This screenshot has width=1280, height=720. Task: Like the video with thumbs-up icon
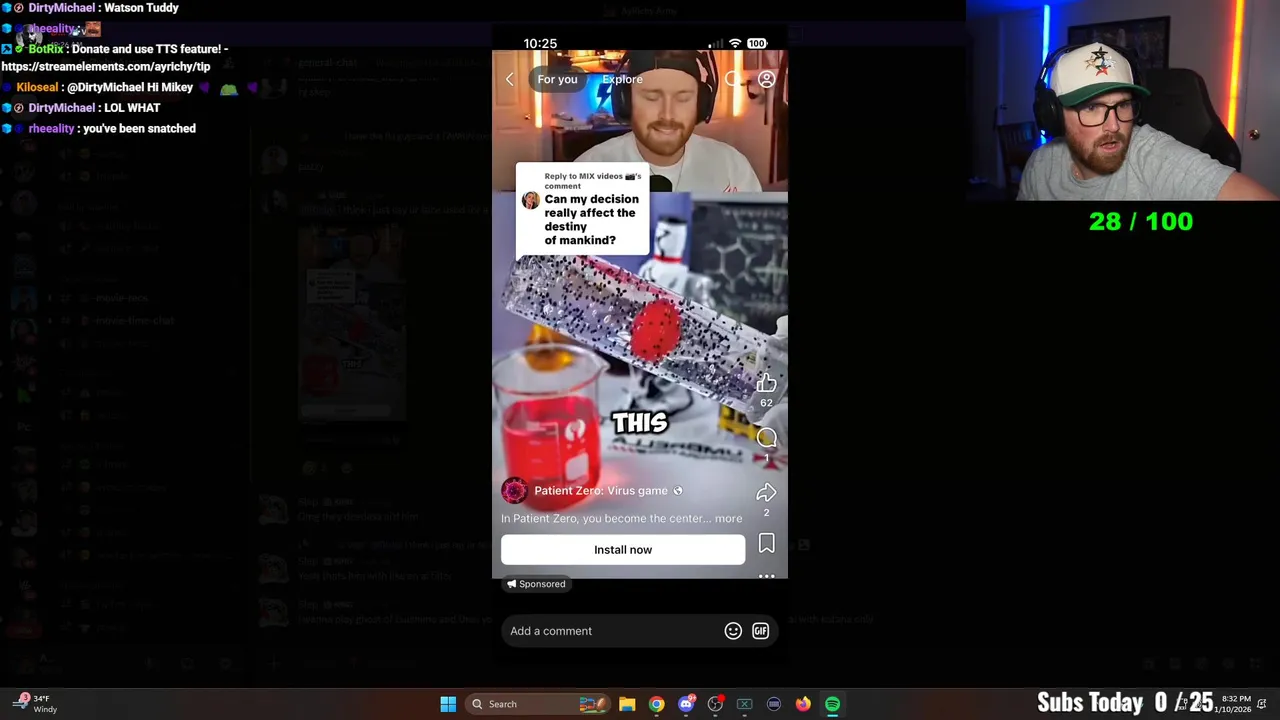(x=766, y=383)
